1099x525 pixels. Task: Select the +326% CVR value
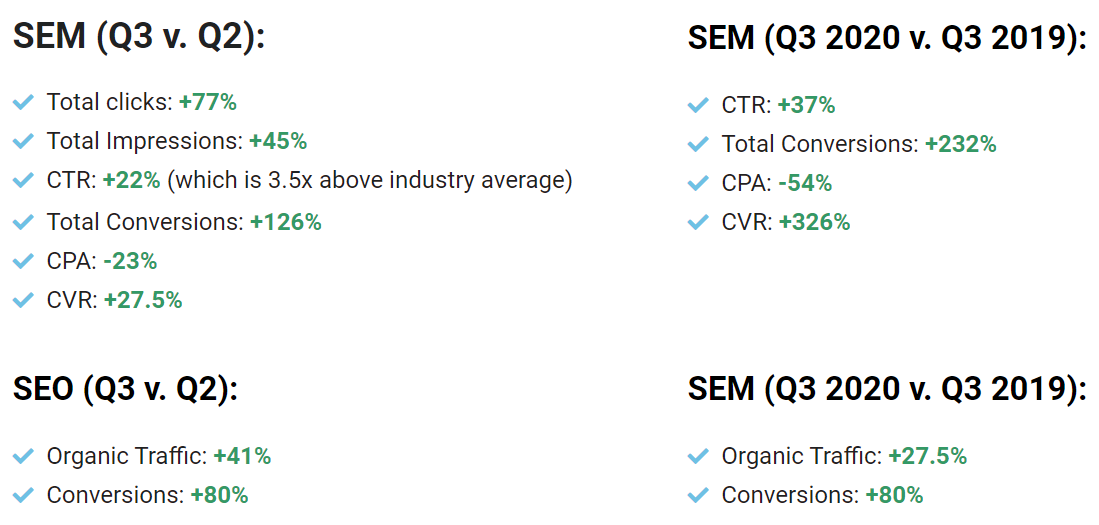pos(814,222)
